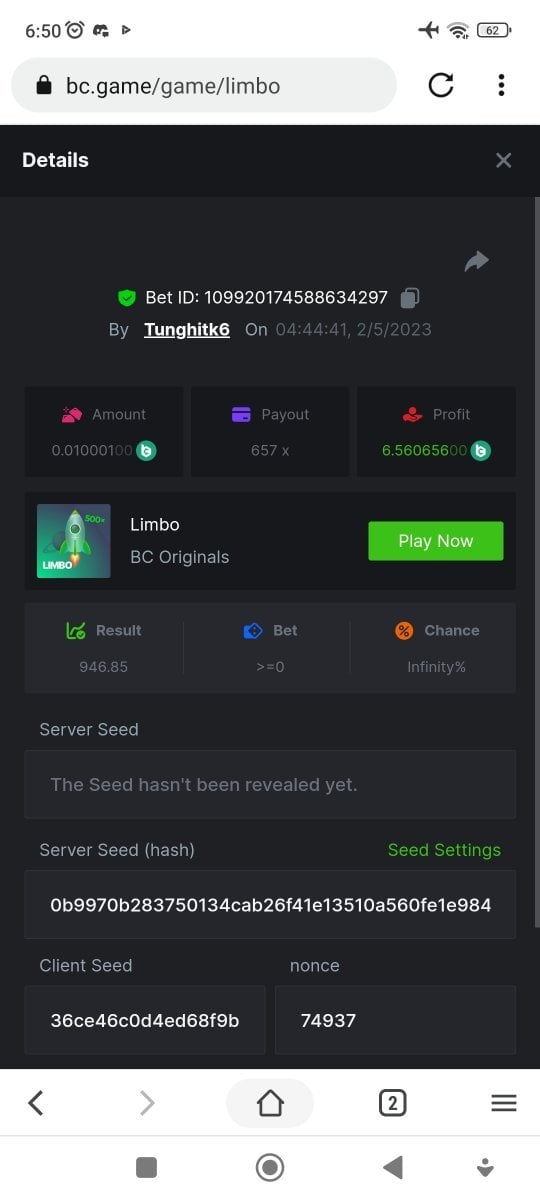Open browser home page

270,1103
